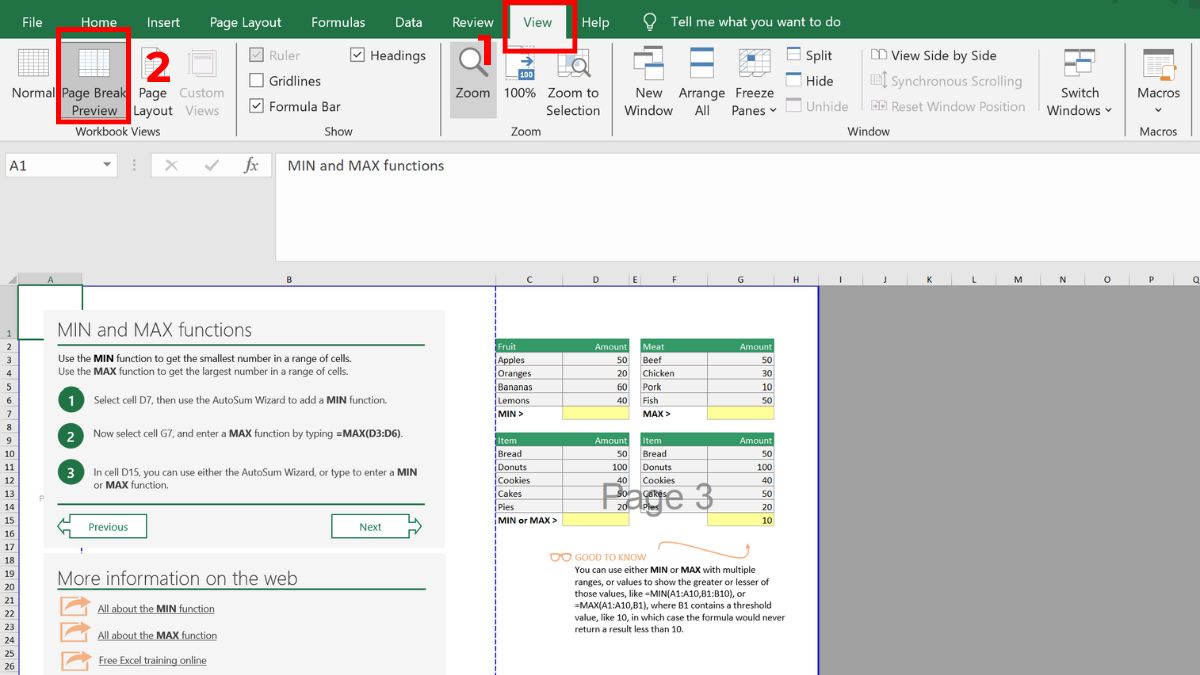Viewport: 1200px width, 675px height.
Task: Click the Tell me what you want field
Action: pos(755,21)
